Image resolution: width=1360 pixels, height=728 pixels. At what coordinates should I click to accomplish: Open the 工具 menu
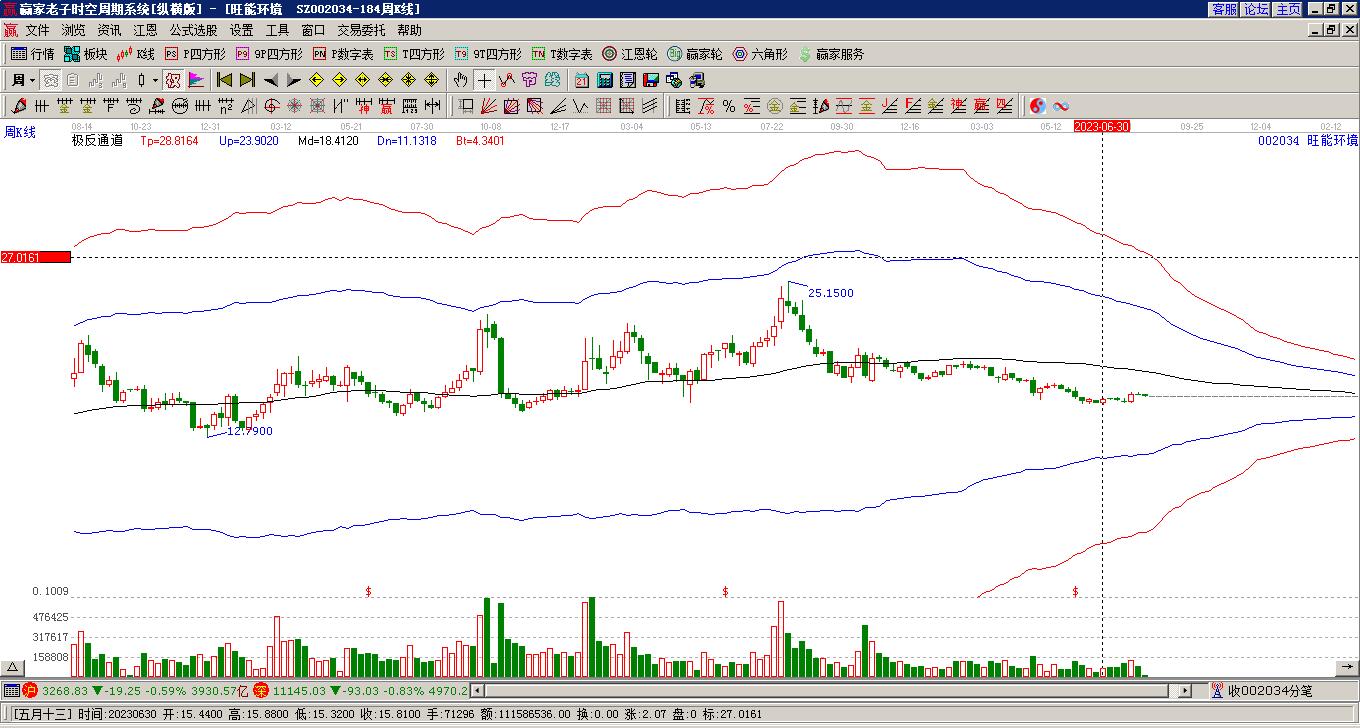pyautogui.click(x=277, y=31)
